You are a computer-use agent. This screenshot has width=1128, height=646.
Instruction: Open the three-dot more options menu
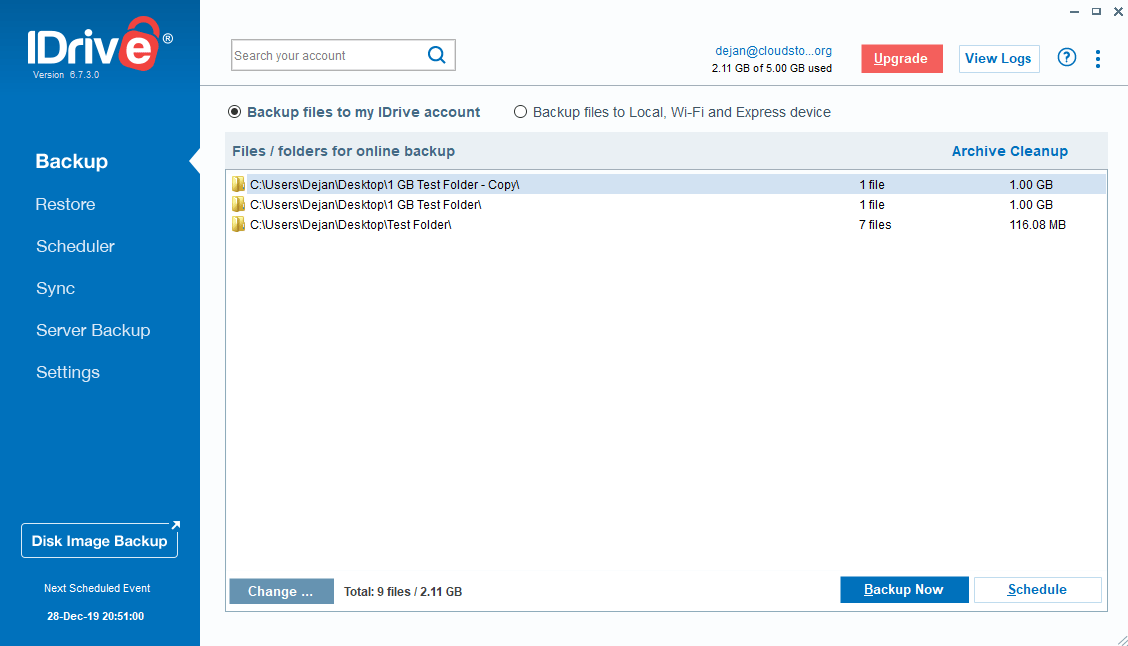(x=1098, y=59)
